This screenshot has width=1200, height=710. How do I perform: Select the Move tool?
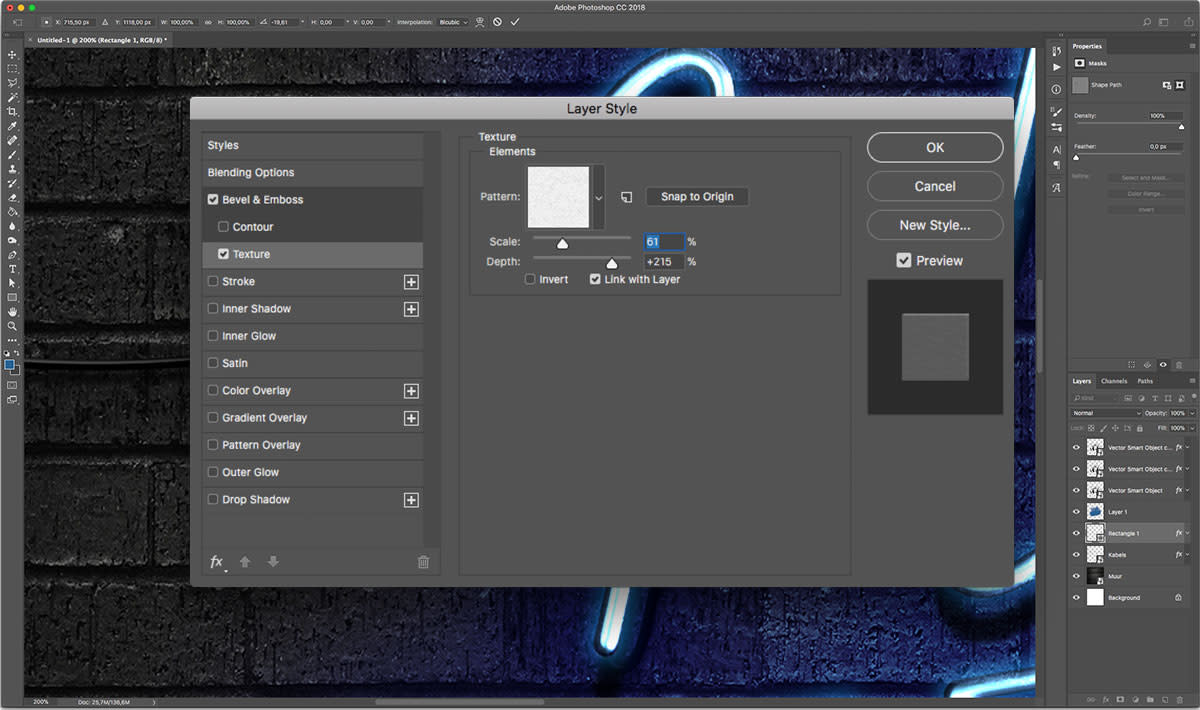pyautogui.click(x=13, y=54)
